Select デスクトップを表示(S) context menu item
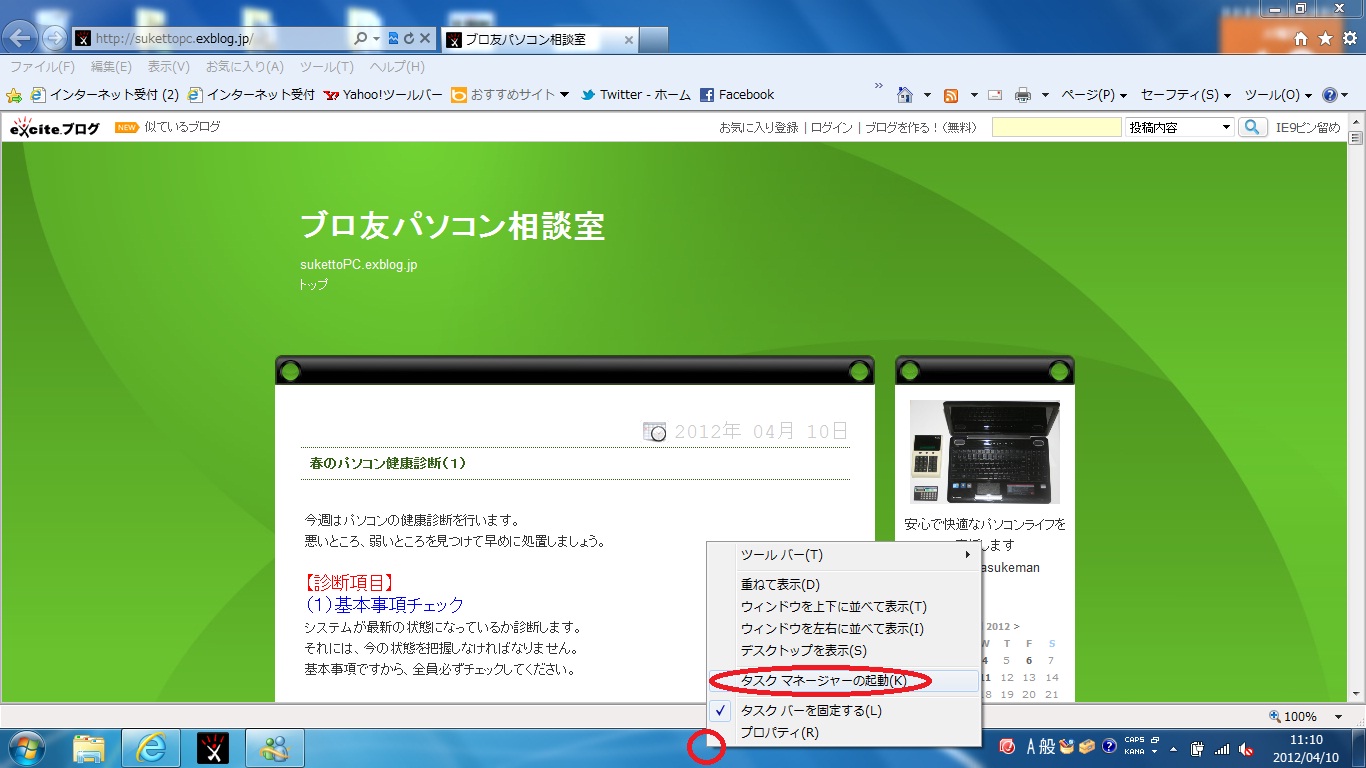Screen dimensions: 1366x768 click(842, 651)
